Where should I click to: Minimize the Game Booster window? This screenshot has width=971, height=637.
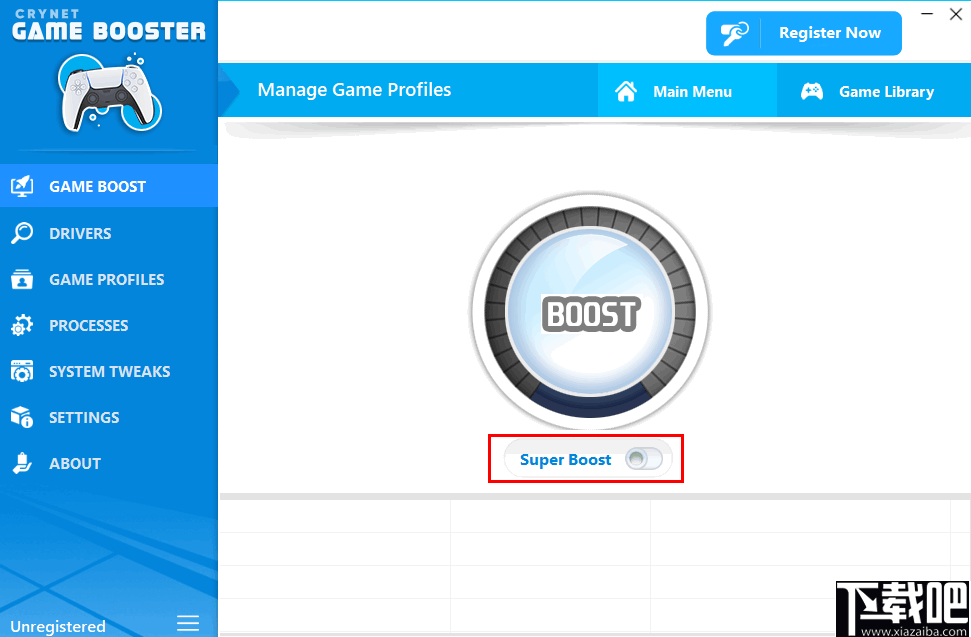(x=927, y=14)
